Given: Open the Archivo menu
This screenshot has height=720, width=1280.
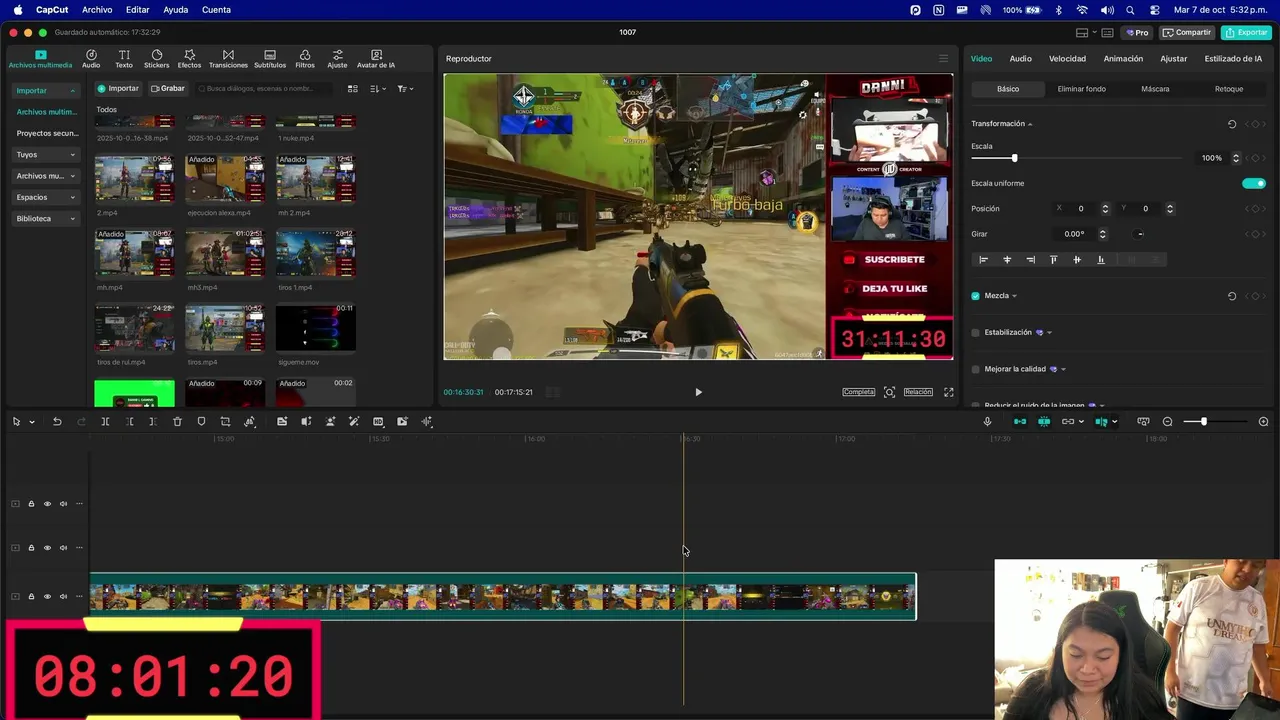Looking at the screenshot, I should (x=97, y=10).
